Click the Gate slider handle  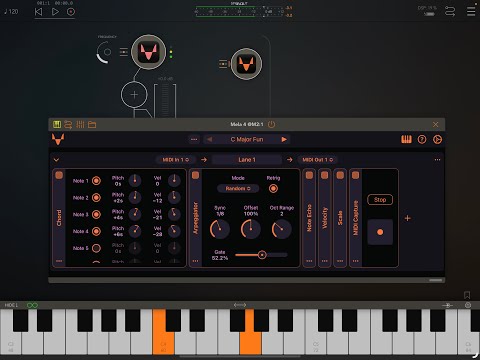[262, 255]
